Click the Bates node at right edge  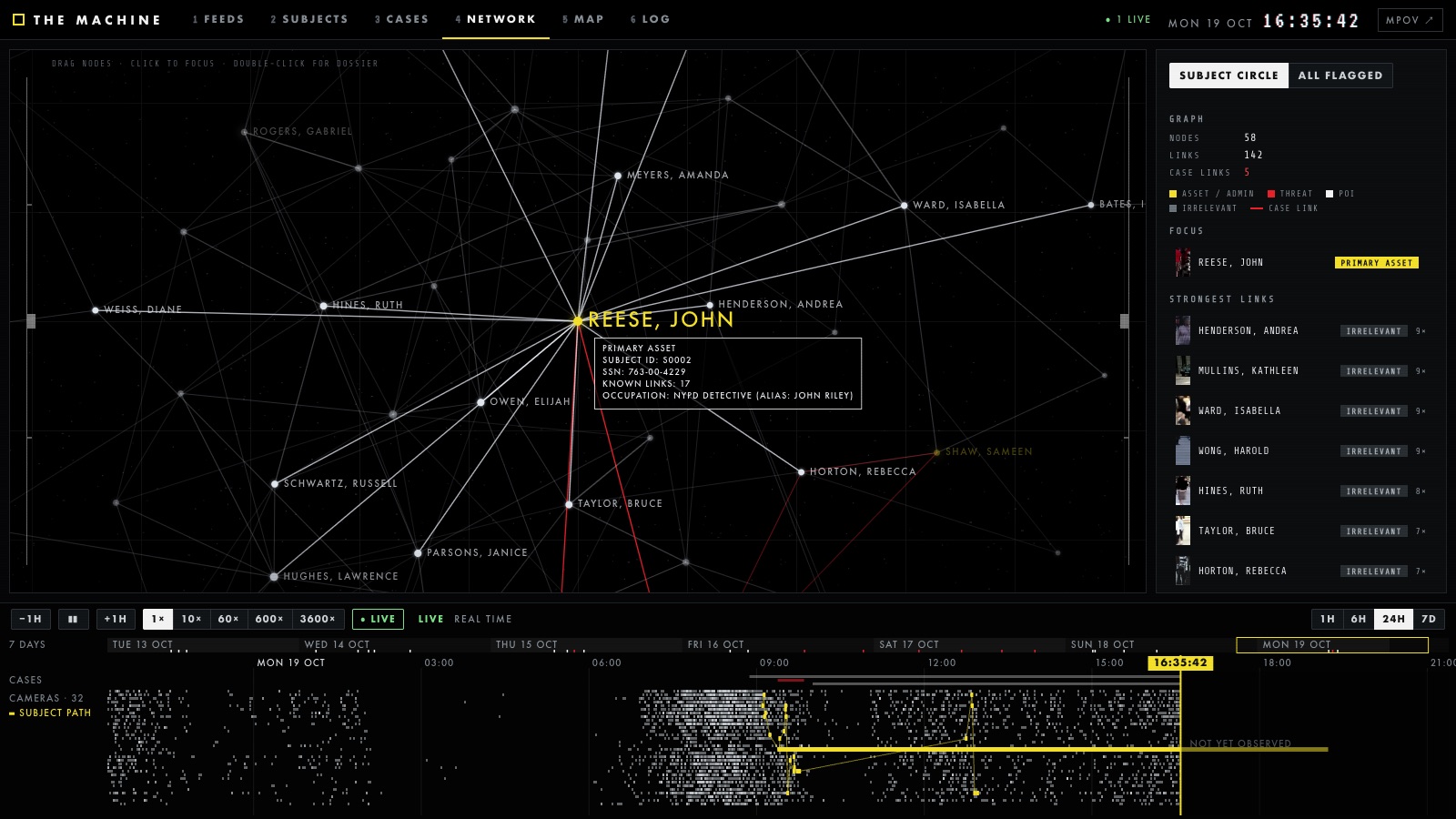(x=1091, y=205)
